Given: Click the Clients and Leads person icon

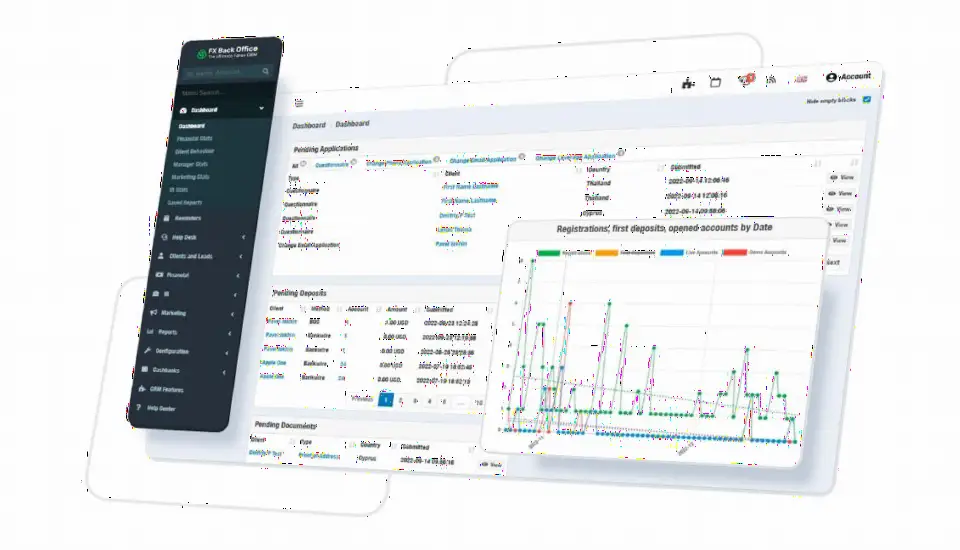Looking at the screenshot, I should (161, 255).
